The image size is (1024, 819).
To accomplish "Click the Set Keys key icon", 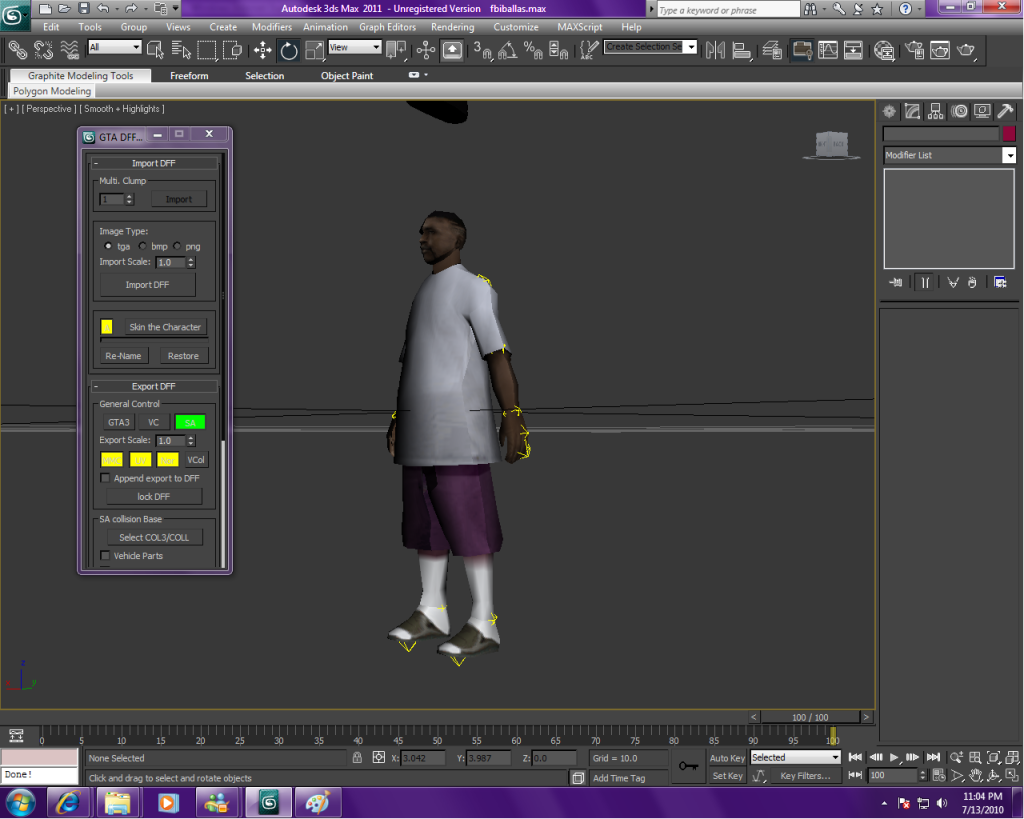I will pyautogui.click(x=687, y=767).
